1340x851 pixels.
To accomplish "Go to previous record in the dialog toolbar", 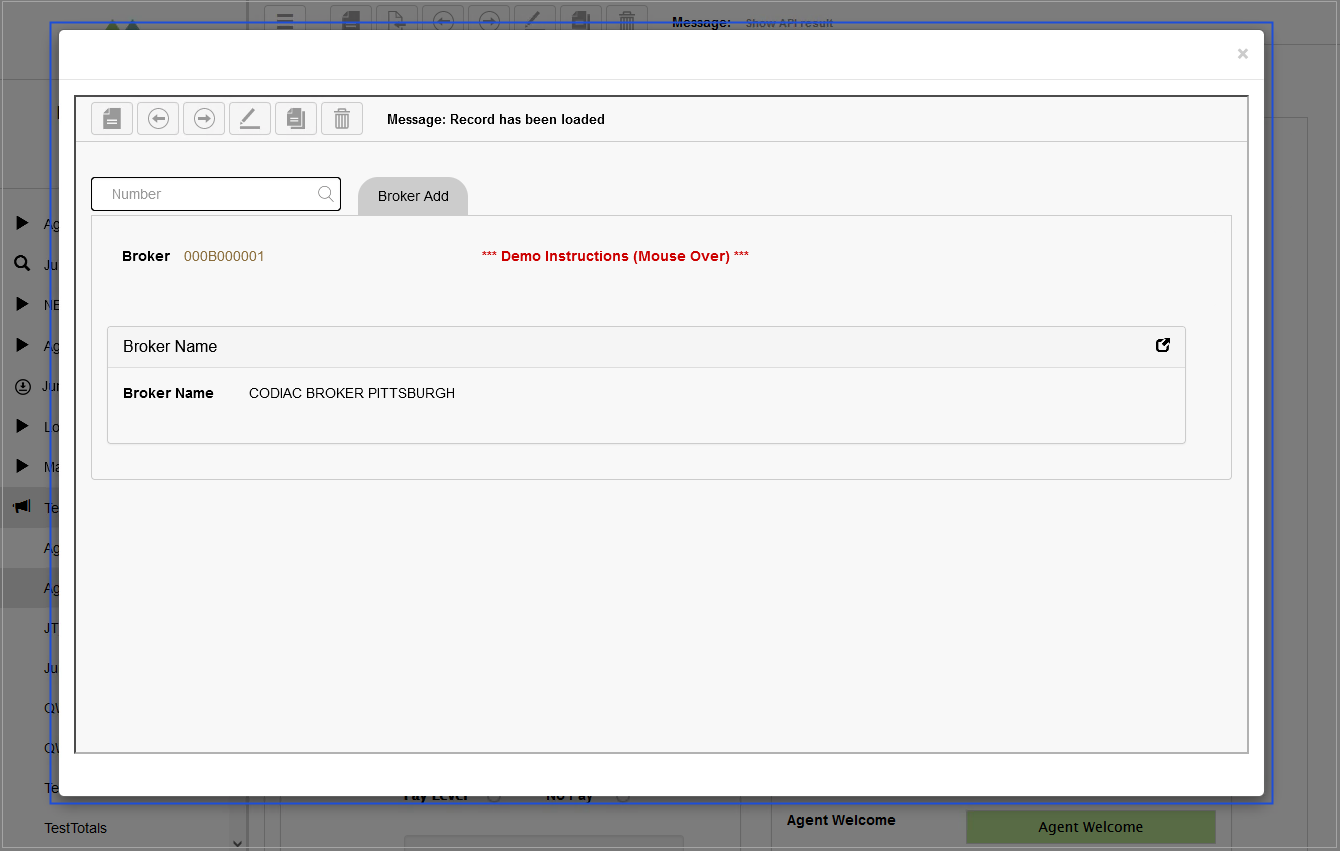I will coord(158,118).
